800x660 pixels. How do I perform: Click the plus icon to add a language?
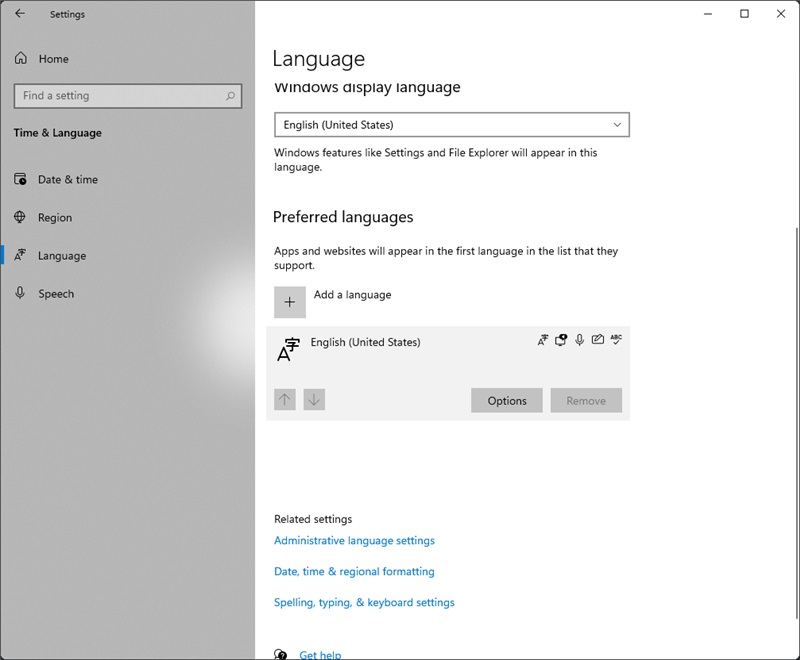[290, 302]
